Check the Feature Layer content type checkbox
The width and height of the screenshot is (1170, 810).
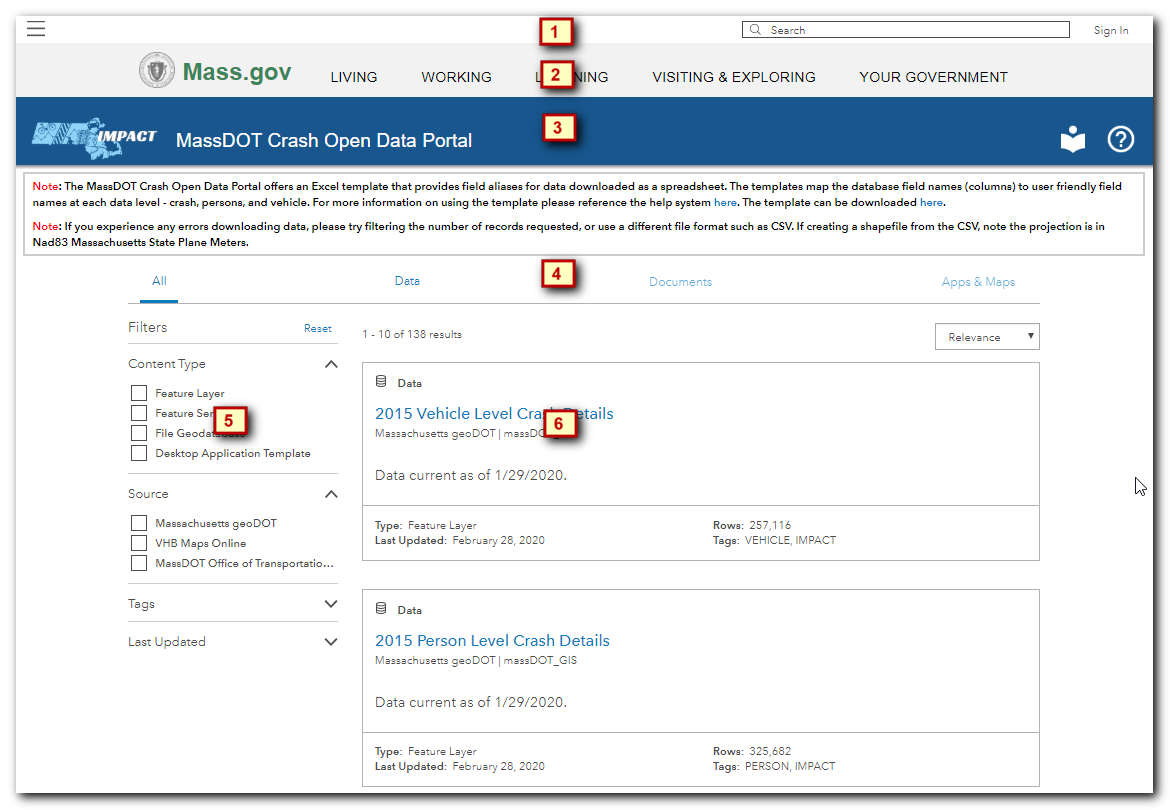pyautogui.click(x=139, y=393)
